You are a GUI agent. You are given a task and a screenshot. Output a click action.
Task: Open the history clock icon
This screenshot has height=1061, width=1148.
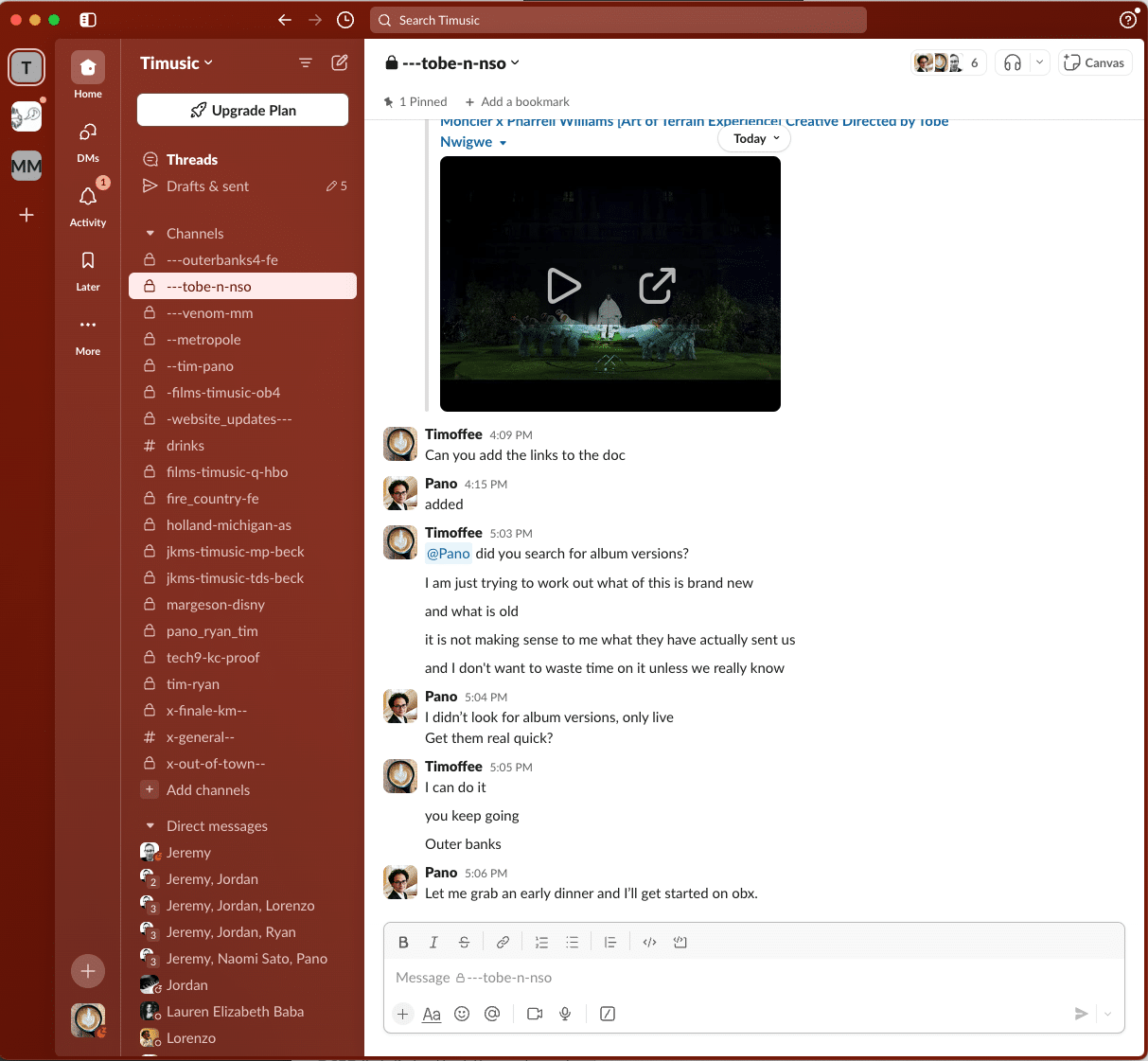345,20
